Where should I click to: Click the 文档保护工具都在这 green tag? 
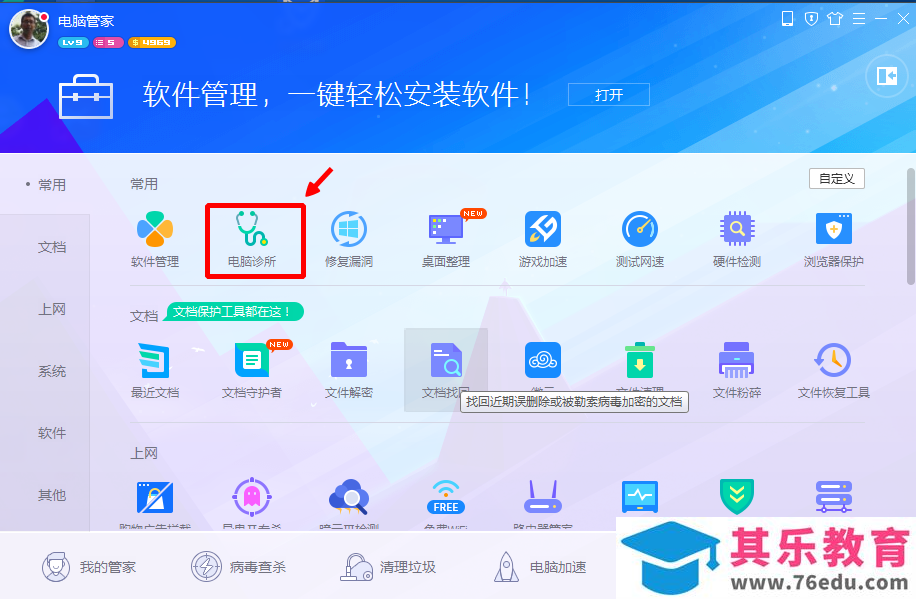point(233,311)
